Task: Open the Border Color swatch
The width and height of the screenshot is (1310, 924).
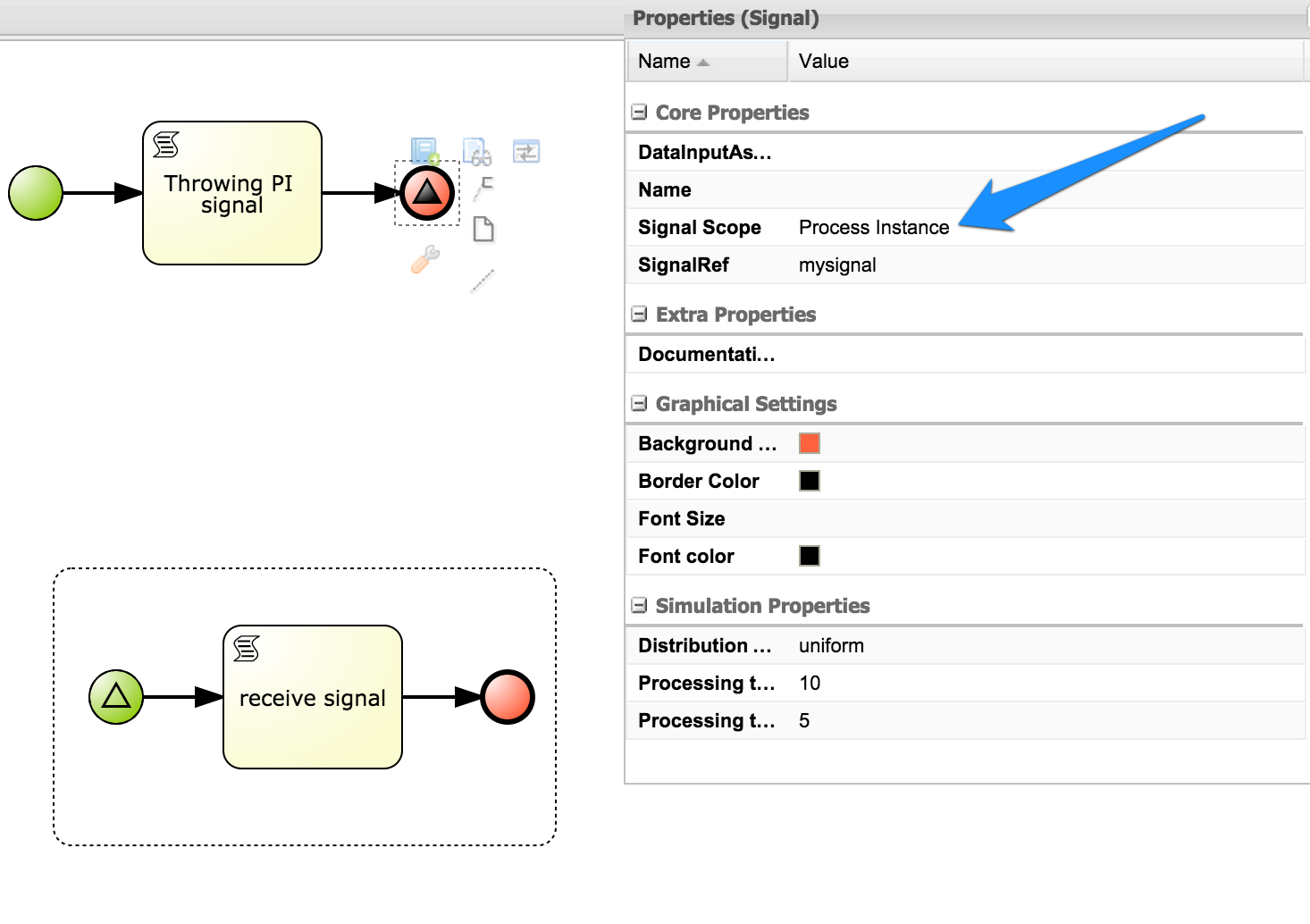Action: pos(809,480)
